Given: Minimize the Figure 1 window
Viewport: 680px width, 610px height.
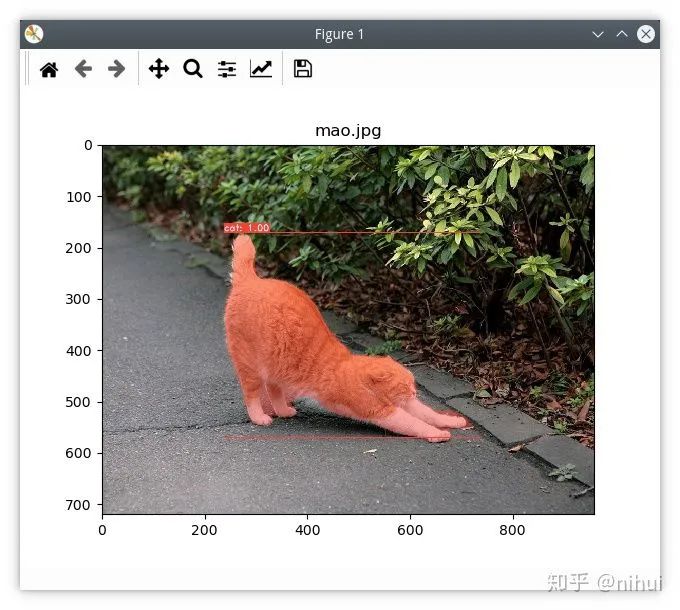Looking at the screenshot, I should coord(598,34).
